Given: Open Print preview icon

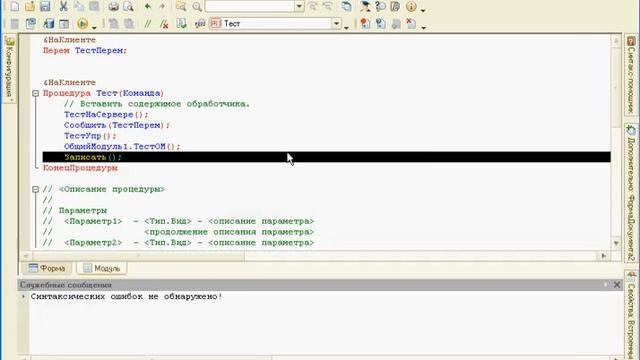Looking at the screenshot, I should [x=128, y=6].
